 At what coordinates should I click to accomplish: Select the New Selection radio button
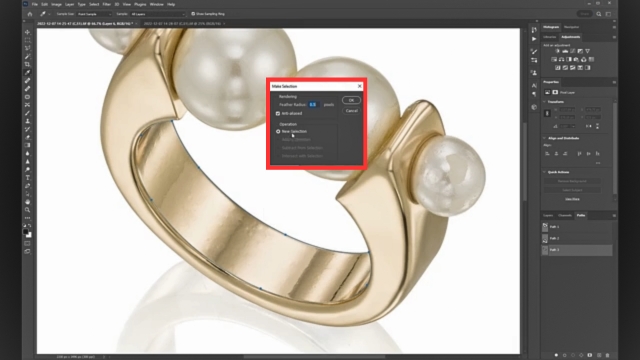(278, 131)
